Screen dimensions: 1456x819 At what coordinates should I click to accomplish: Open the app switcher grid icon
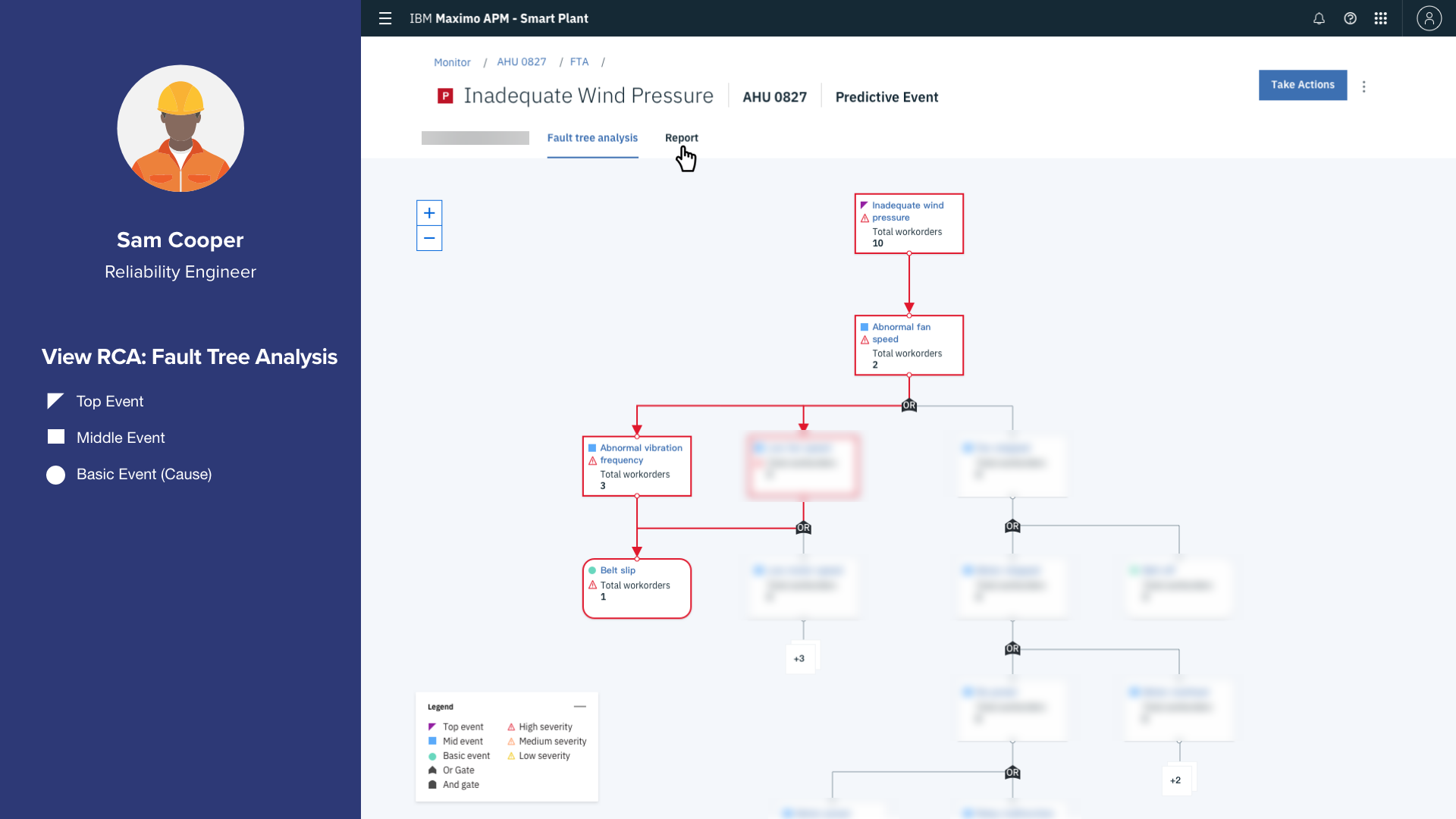[x=1381, y=18]
